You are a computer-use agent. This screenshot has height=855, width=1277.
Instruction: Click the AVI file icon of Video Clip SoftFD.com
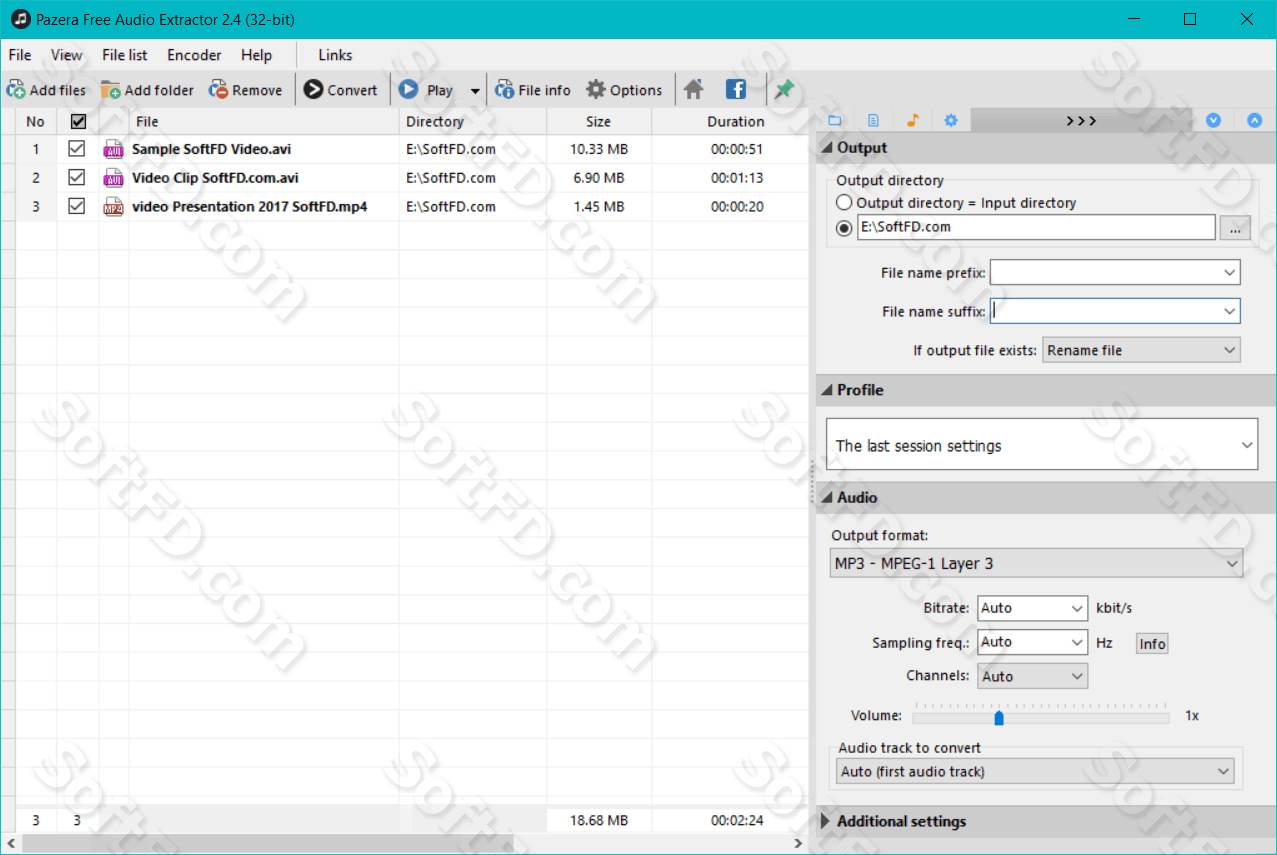[x=113, y=178]
